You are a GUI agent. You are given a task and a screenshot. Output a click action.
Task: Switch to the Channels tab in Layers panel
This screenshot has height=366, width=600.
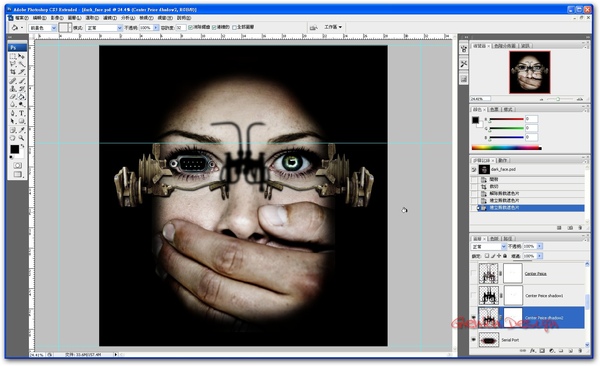[494, 239]
